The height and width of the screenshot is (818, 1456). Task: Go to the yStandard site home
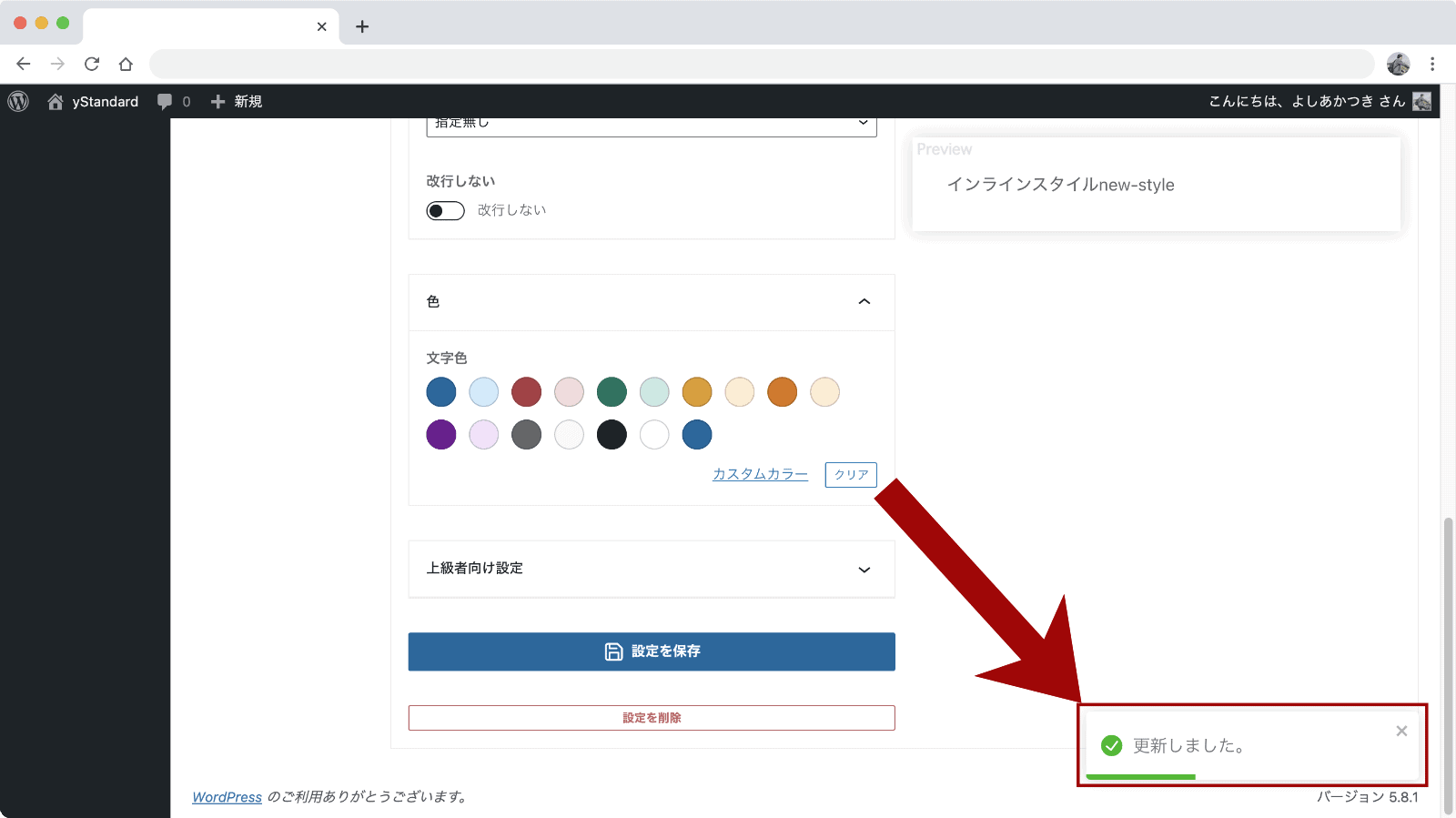tap(93, 101)
